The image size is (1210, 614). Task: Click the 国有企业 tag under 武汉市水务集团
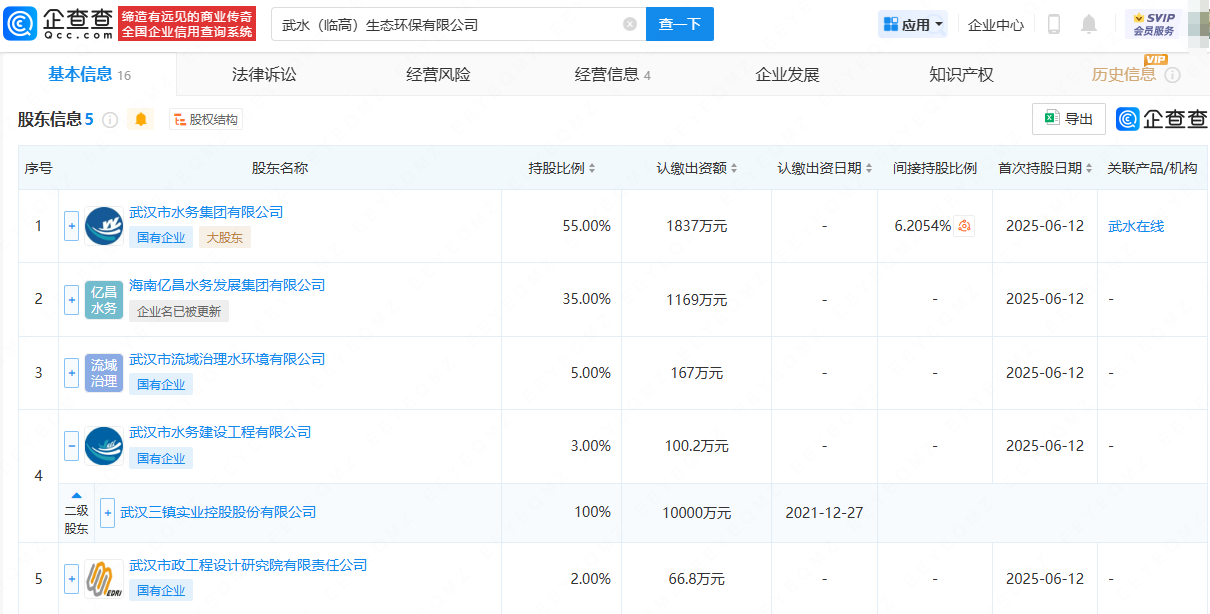pos(161,237)
